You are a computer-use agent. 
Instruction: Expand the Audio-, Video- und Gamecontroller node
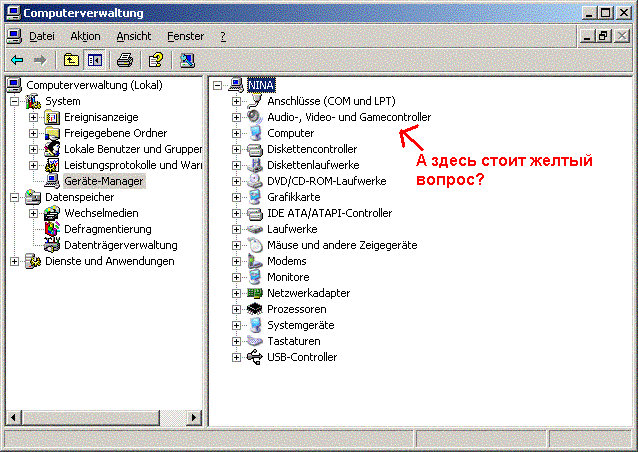pyautogui.click(x=237, y=117)
